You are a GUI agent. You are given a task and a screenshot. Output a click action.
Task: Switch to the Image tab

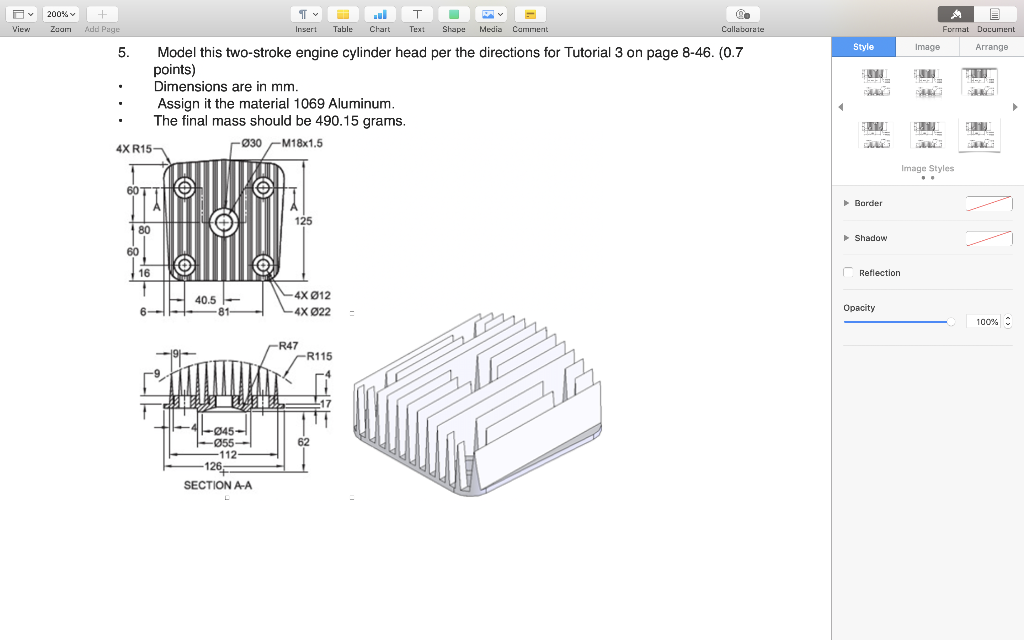(927, 46)
